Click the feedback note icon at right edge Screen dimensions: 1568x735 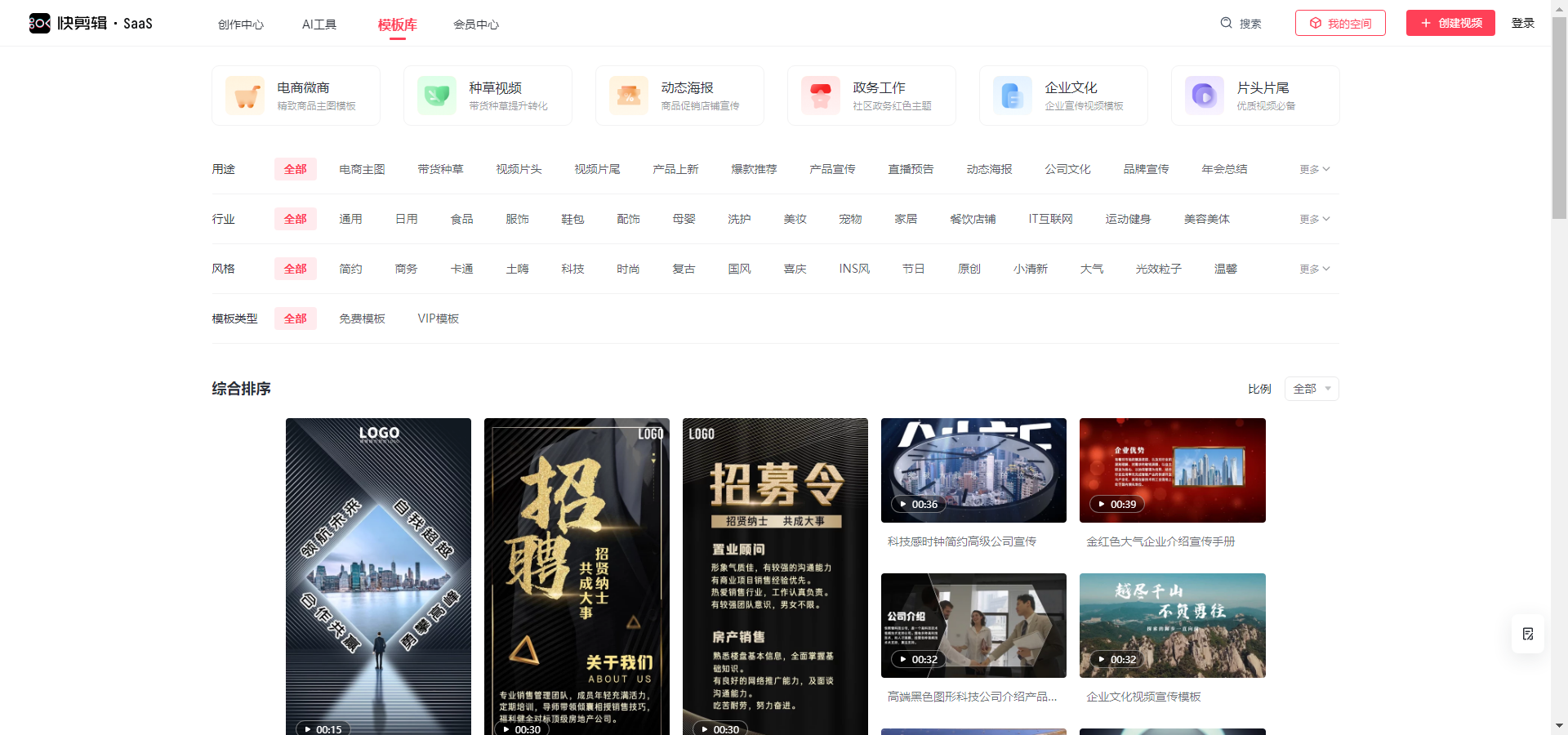(x=1528, y=634)
